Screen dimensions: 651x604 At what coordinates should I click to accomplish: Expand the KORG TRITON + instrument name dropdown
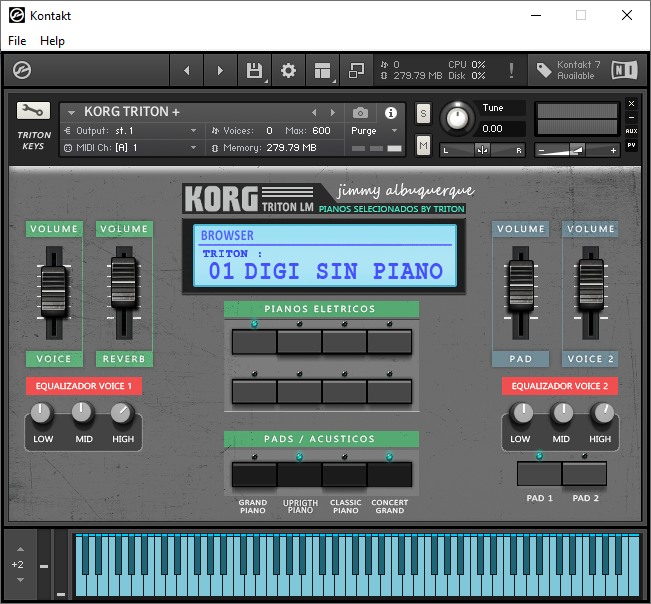(x=71, y=112)
